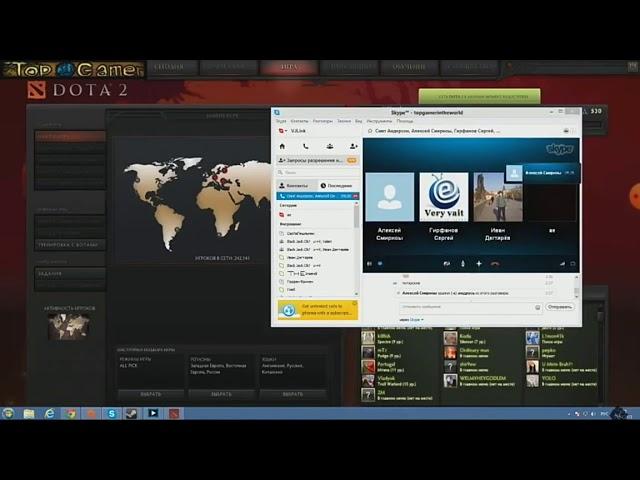Image resolution: width=640 pixels, height=480 pixels.
Task: Open Steam from the taskbar
Action: click(132, 413)
